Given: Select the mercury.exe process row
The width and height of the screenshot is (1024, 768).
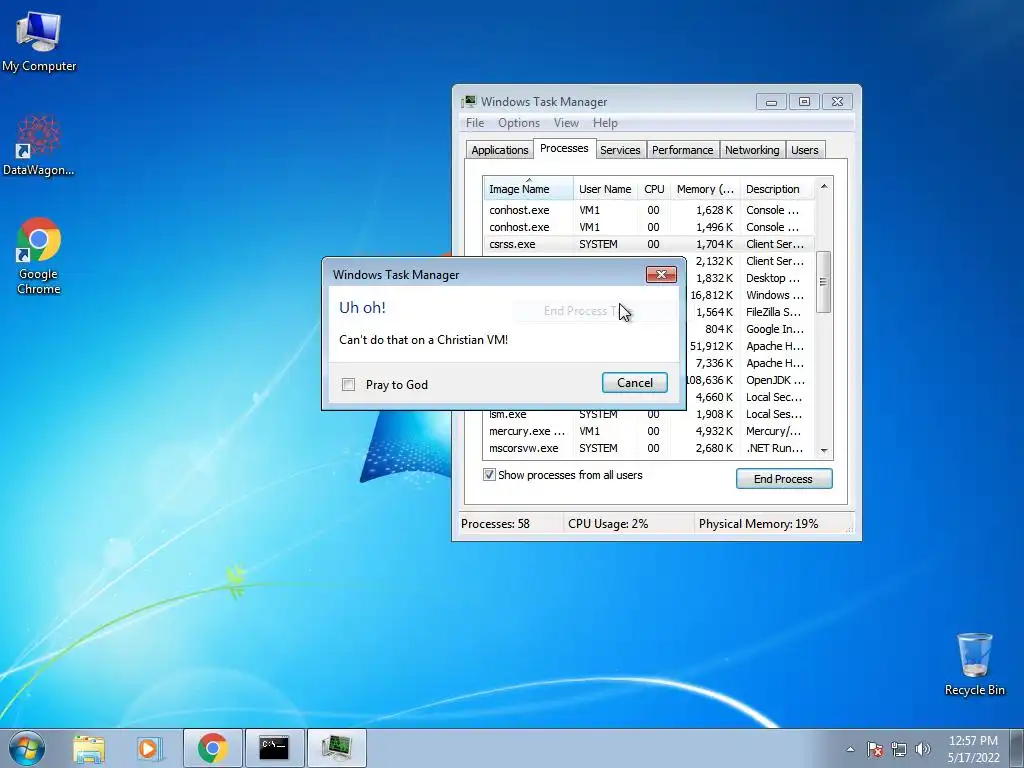Looking at the screenshot, I should (648, 431).
